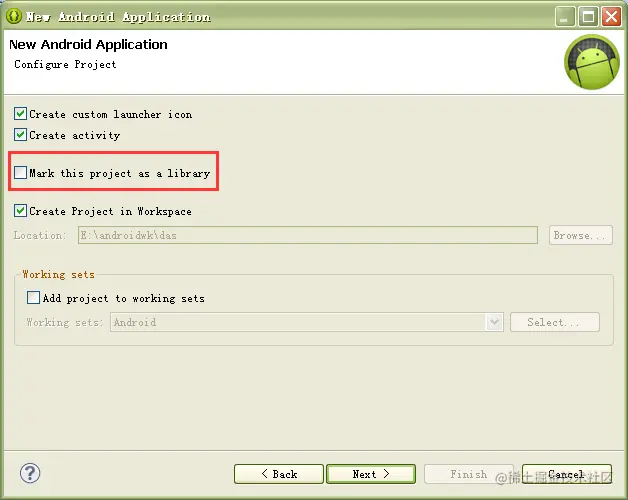Click the help question mark icon
Screen dimensions: 628x500
coord(30,473)
